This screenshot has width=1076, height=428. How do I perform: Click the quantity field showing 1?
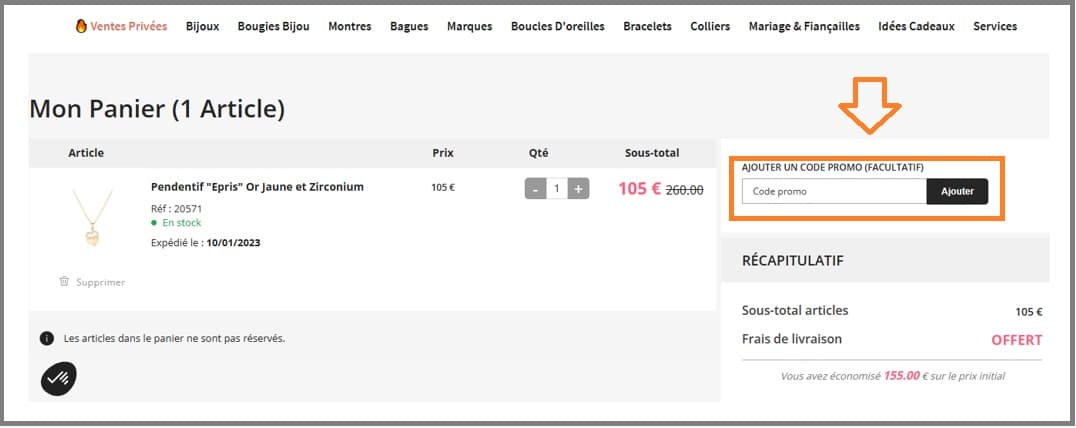tap(557, 189)
